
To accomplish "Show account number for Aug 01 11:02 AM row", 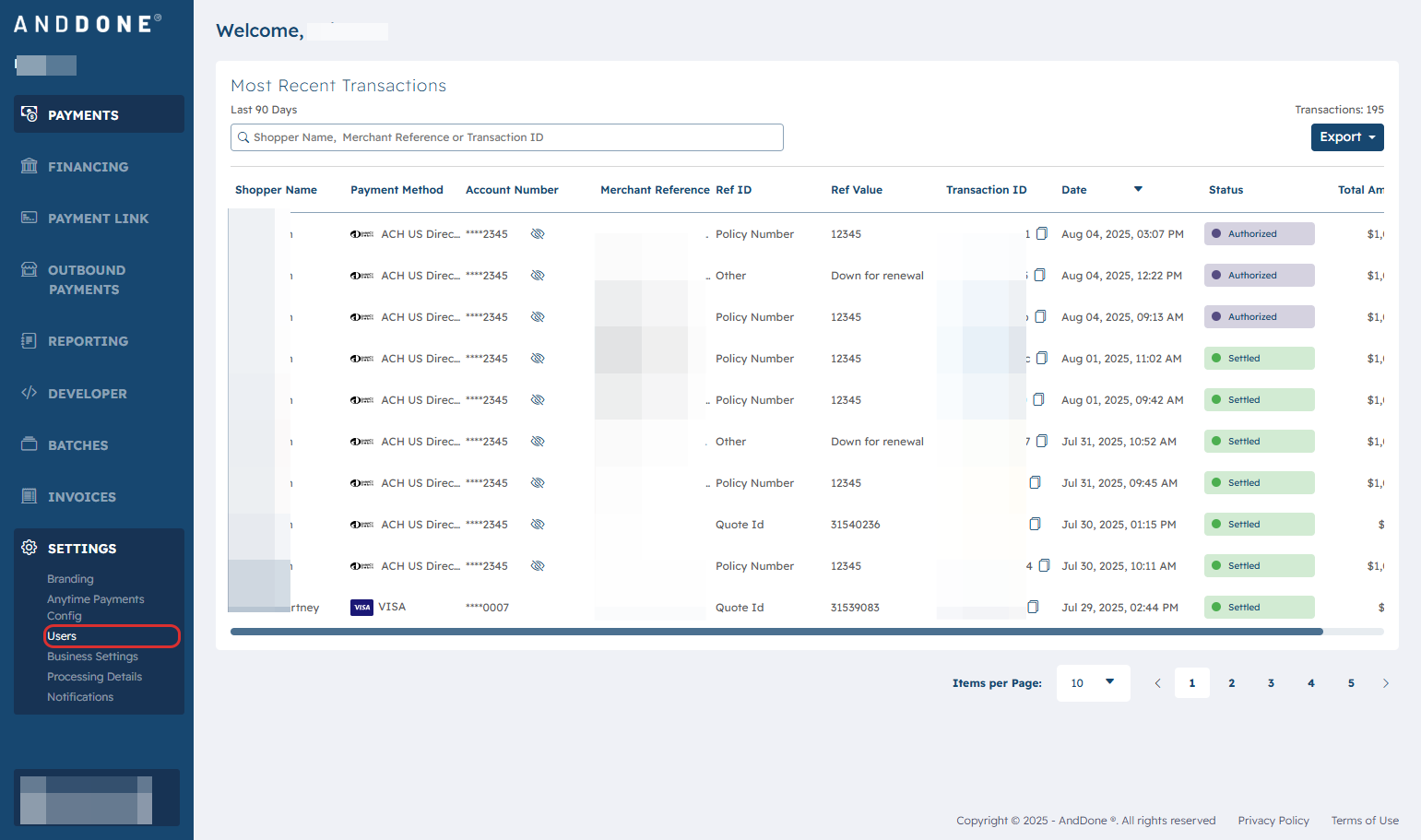I will click(x=538, y=359).
